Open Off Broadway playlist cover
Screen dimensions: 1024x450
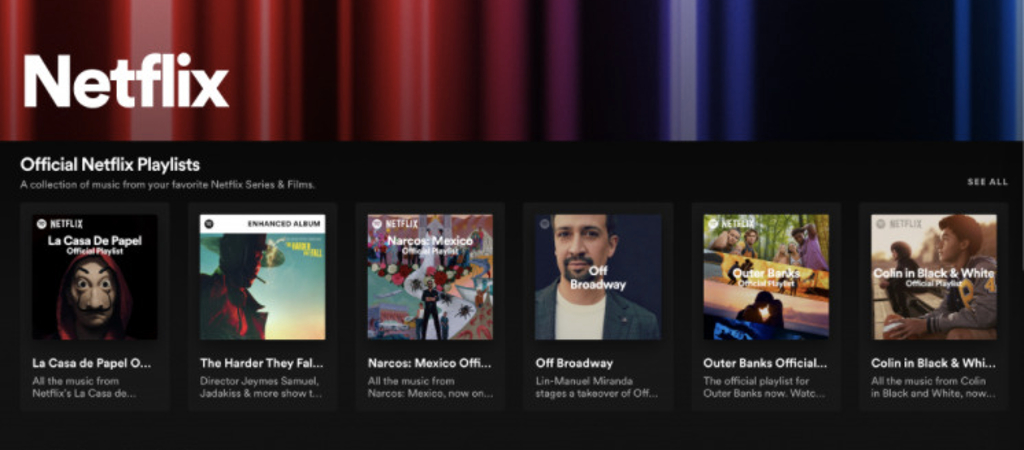point(598,277)
